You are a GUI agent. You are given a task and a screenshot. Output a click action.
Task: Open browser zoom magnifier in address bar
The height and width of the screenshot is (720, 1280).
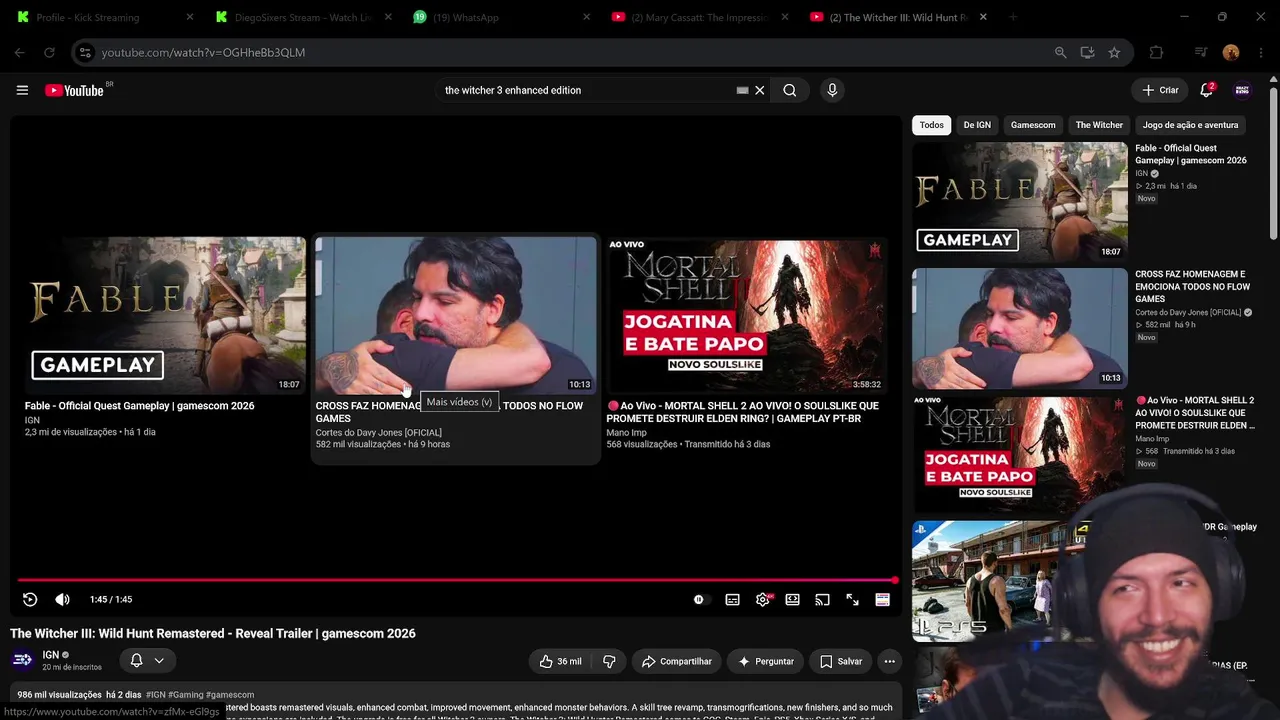point(1060,53)
